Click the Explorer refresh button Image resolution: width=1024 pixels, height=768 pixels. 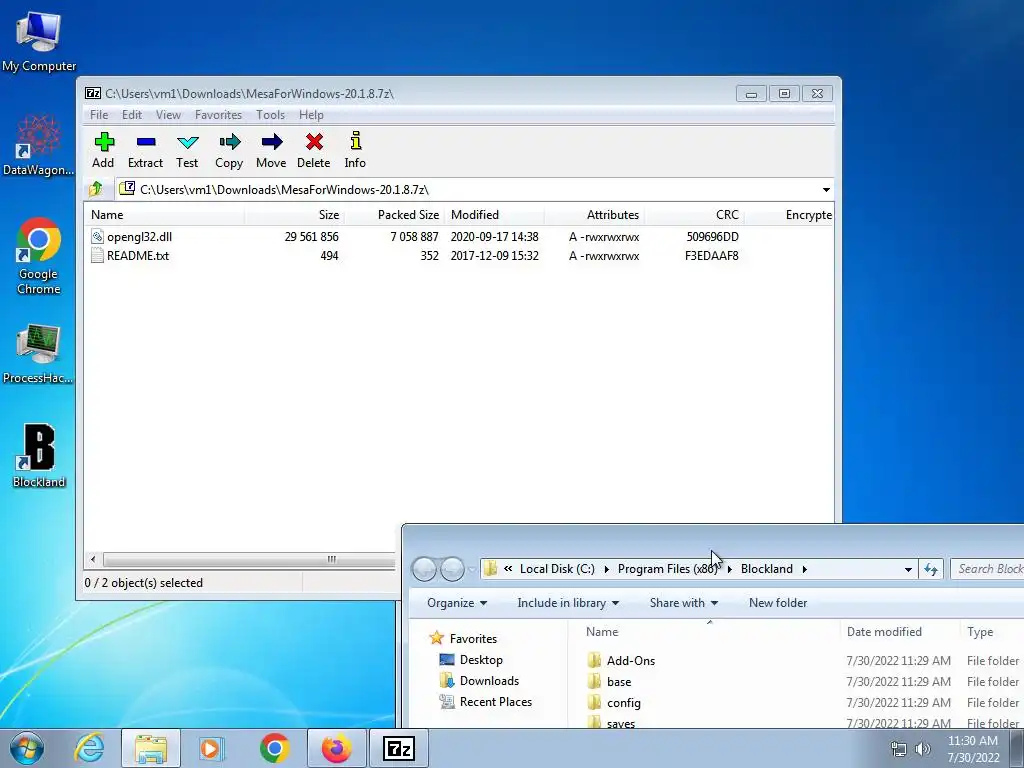click(x=931, y=569)
